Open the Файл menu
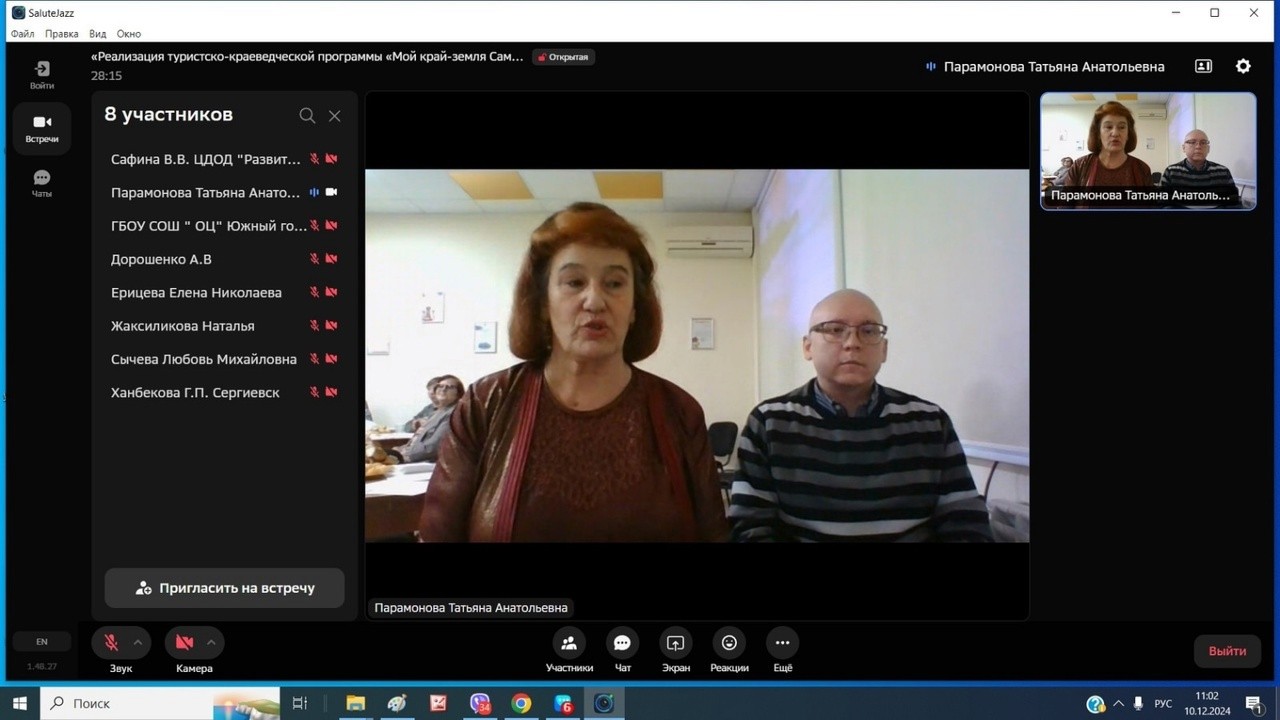 22,34
